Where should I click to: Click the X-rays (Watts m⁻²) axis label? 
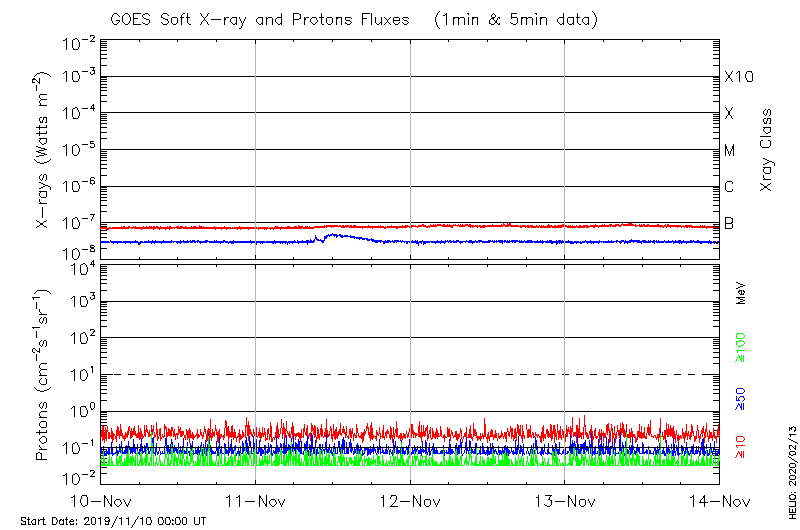tap(44, 150)
